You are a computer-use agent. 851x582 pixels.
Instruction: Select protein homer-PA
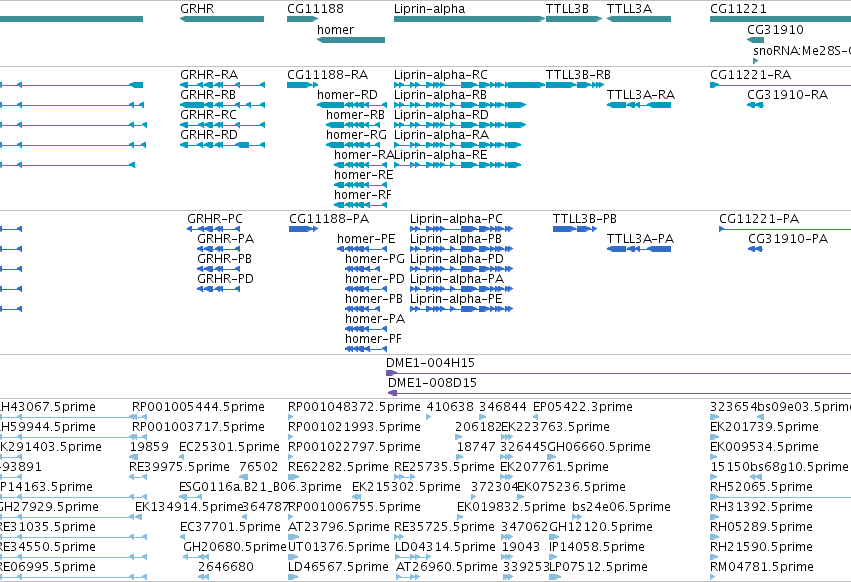pyautogui.click(x=365, y=329)
